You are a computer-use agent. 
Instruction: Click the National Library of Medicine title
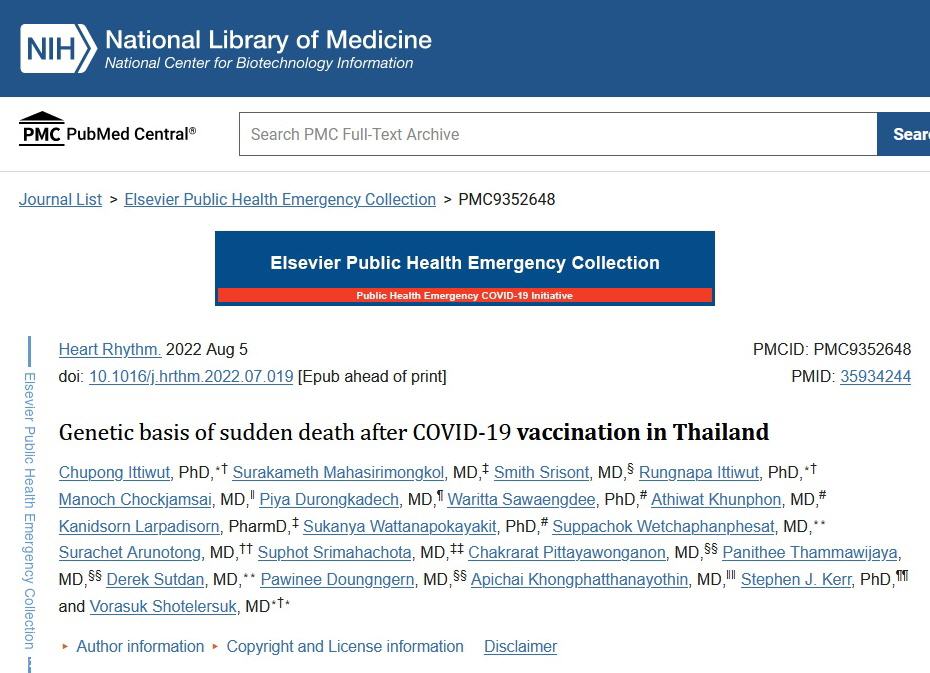pos(268,40)
